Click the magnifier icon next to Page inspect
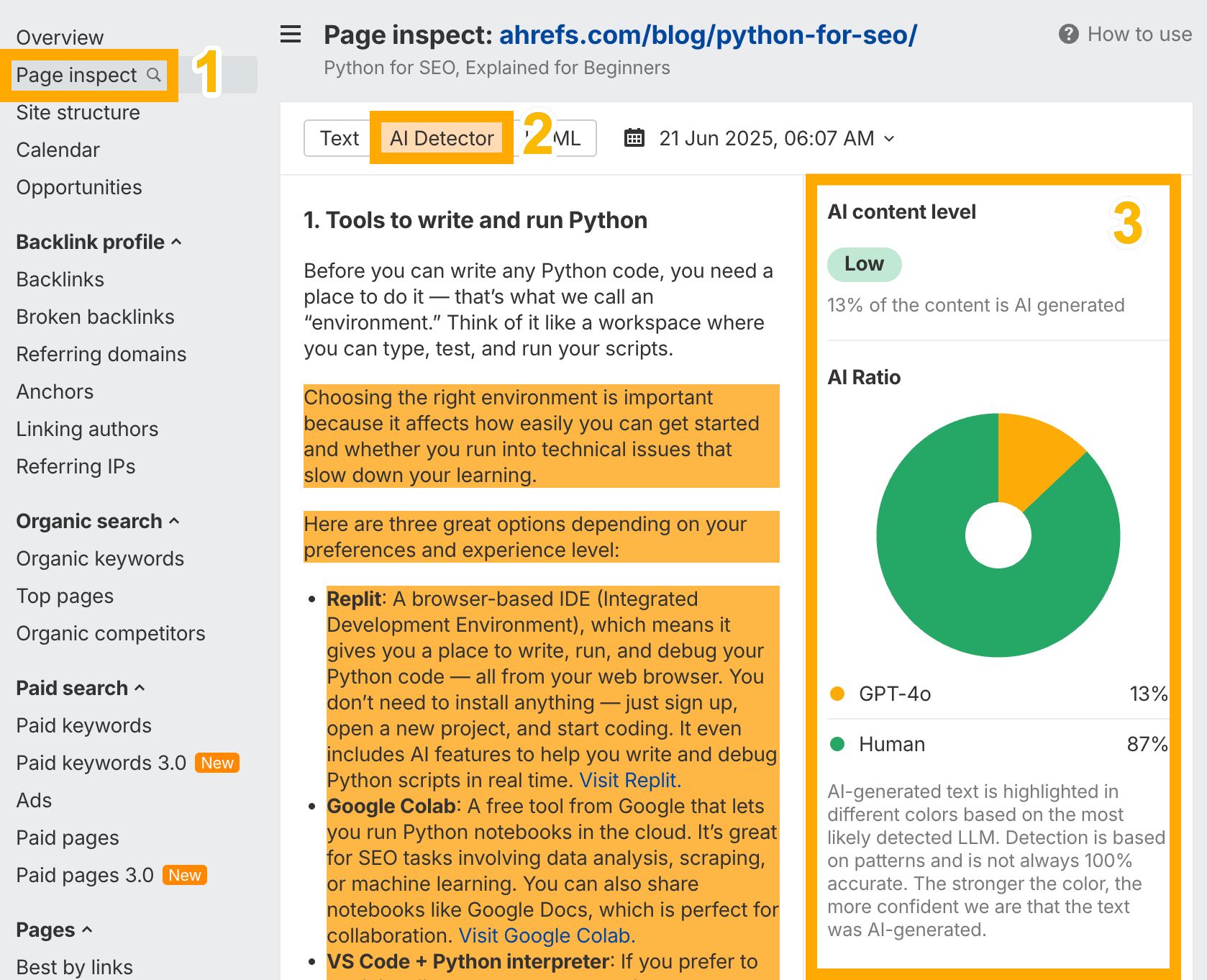 point(153,74)
